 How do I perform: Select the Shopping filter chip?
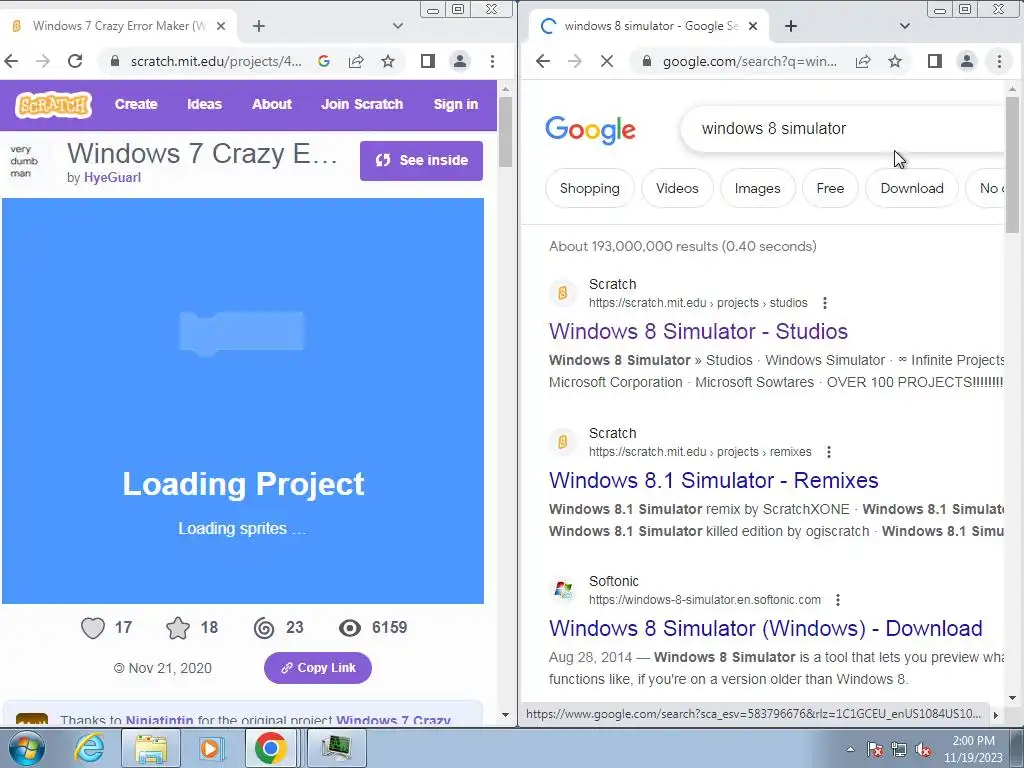(590, 189)
